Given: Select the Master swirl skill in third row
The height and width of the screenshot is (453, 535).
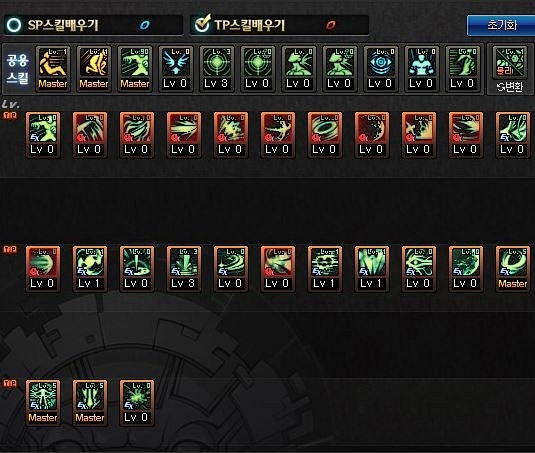Looking at the screenshot, I should [x=512, y=269].
